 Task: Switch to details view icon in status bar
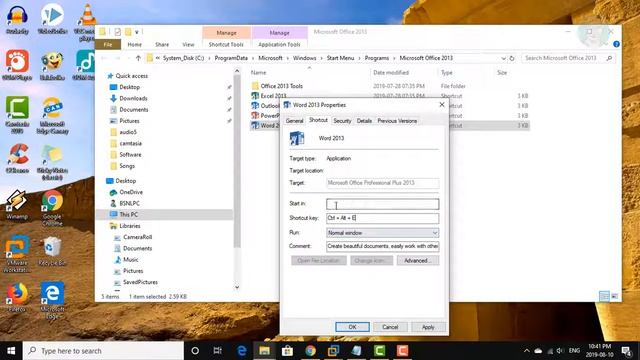[x=604, y=296]
